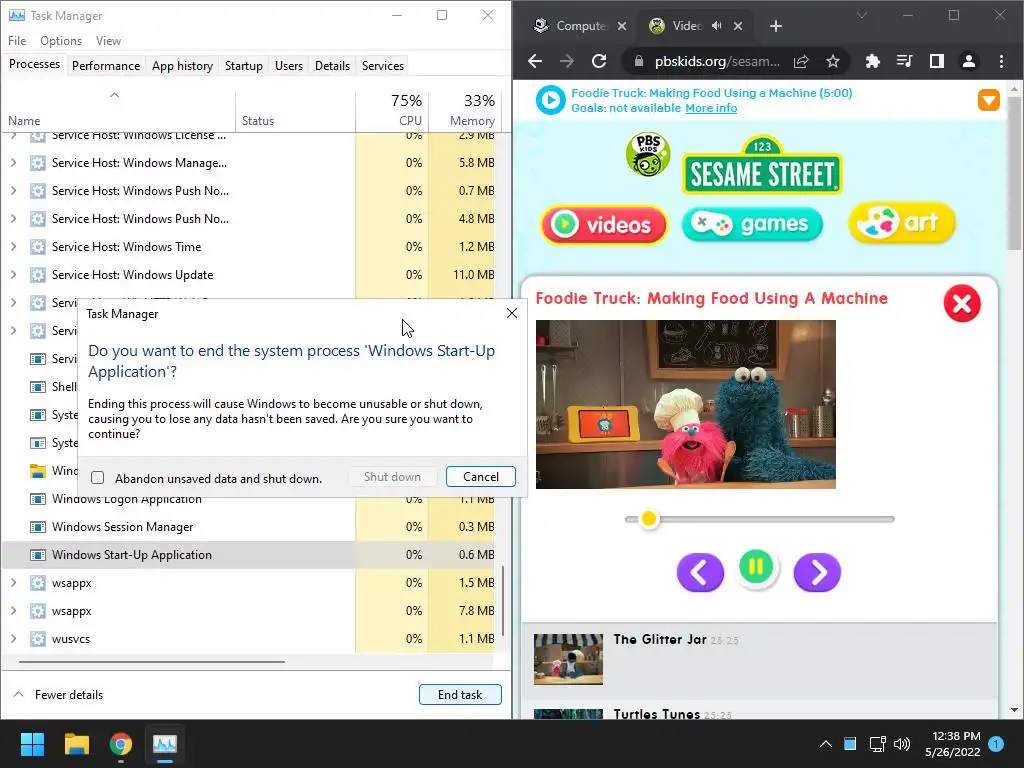
Task: Open the File menu in Task Manager
Action: pyautogui.click(x=17, y=40)
